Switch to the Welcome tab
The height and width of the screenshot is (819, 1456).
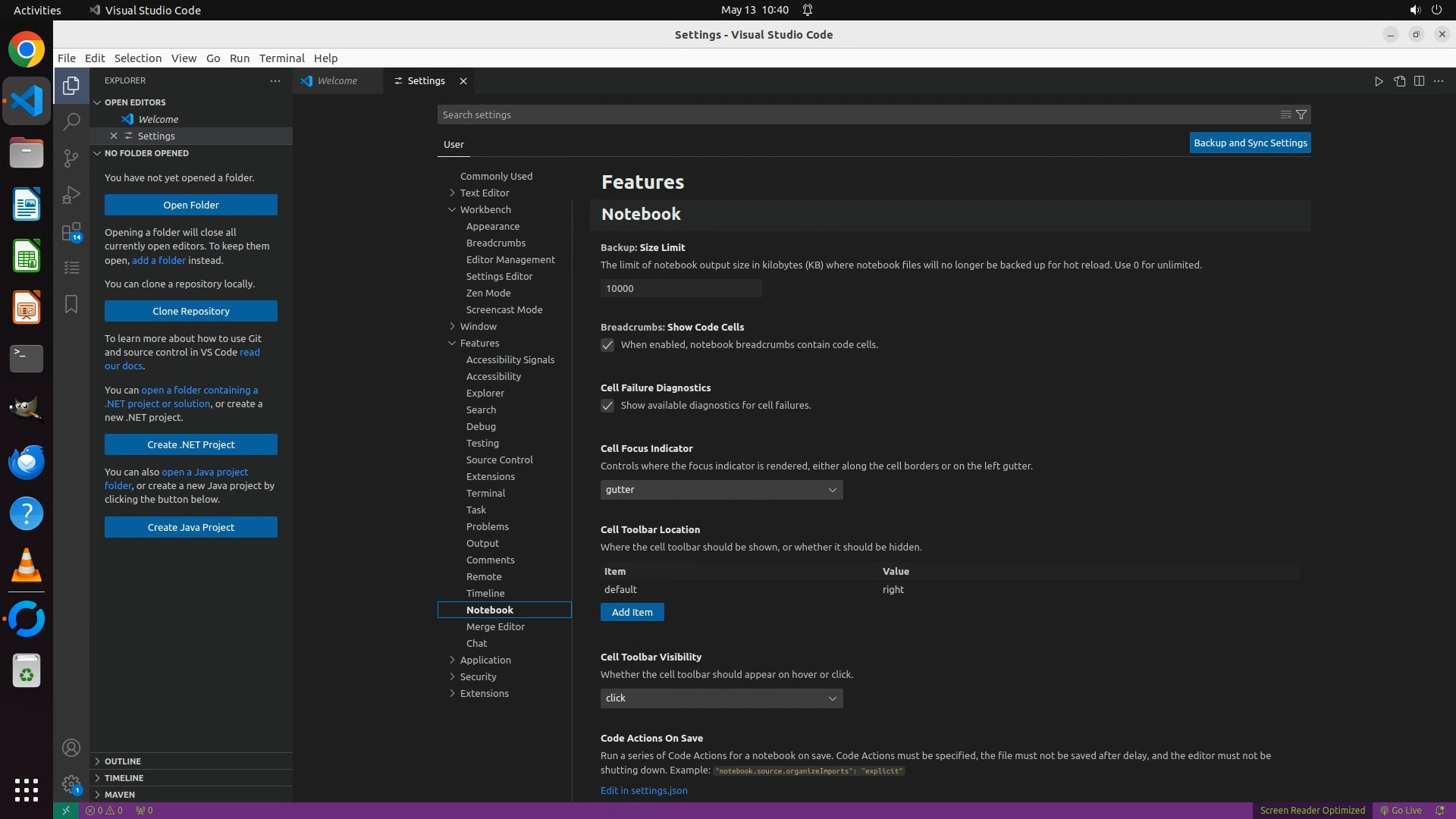(337, 81)
